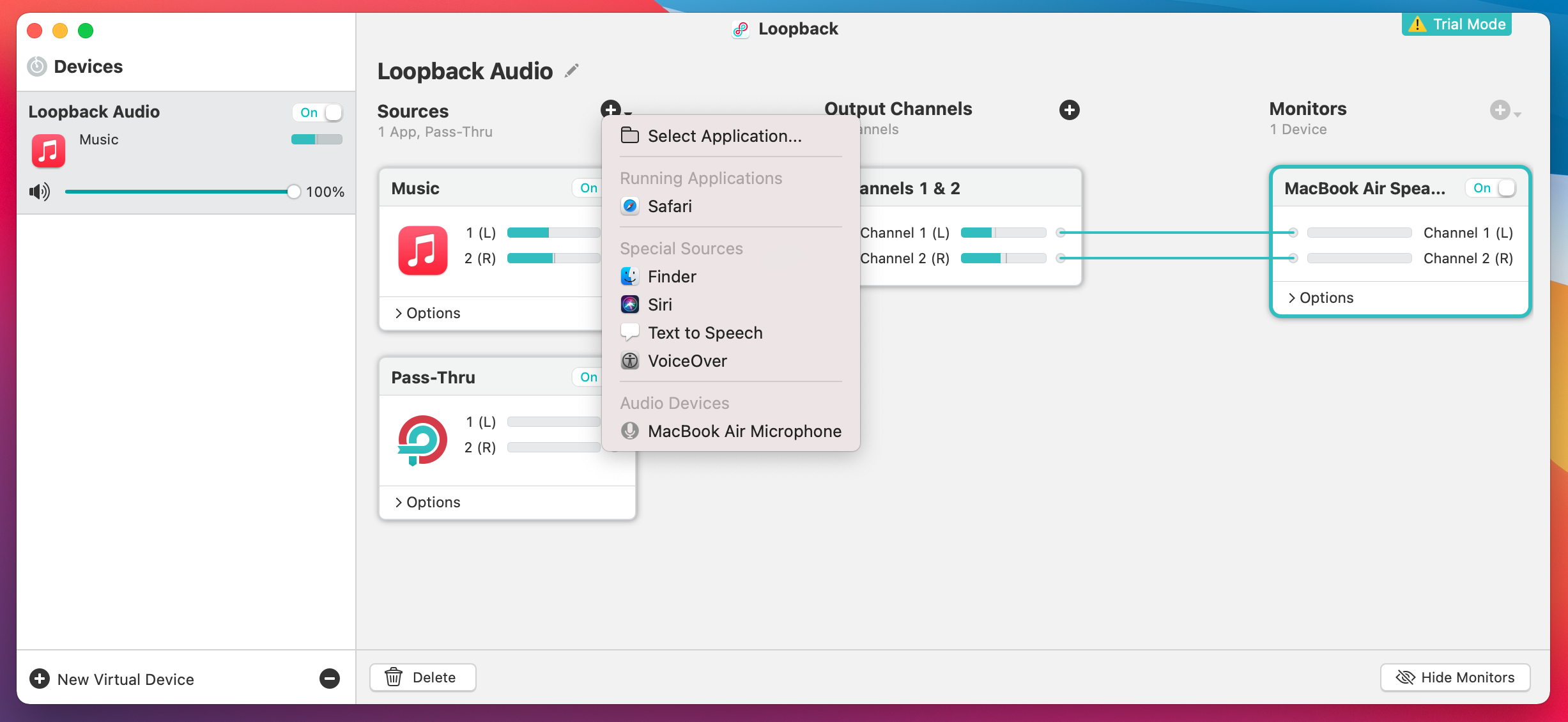The image size is (1568, 722).
Task: Click the monitor Channel 2 (R) input node
Action: pos(1293,258)
